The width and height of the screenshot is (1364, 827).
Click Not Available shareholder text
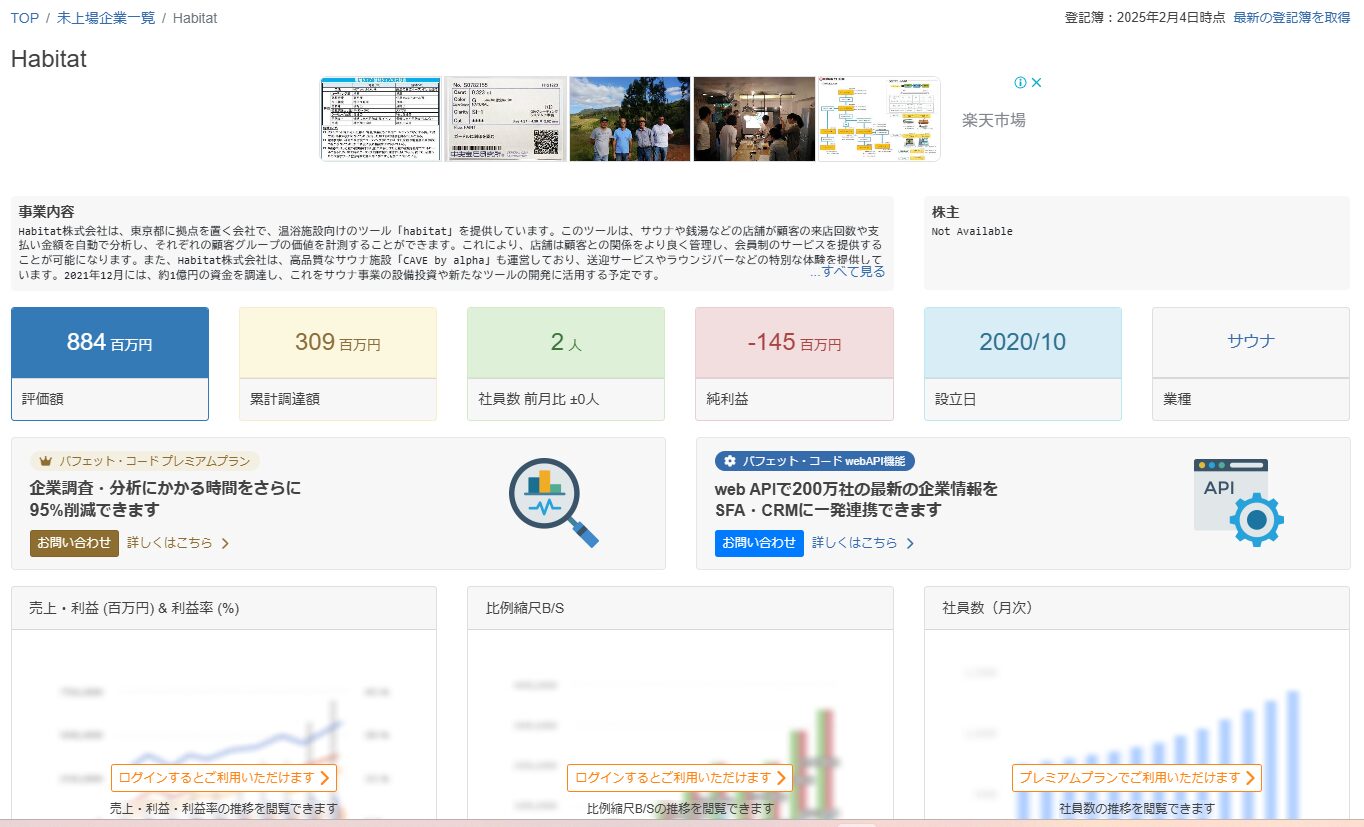pyautogui.click(x=972, y=231)
